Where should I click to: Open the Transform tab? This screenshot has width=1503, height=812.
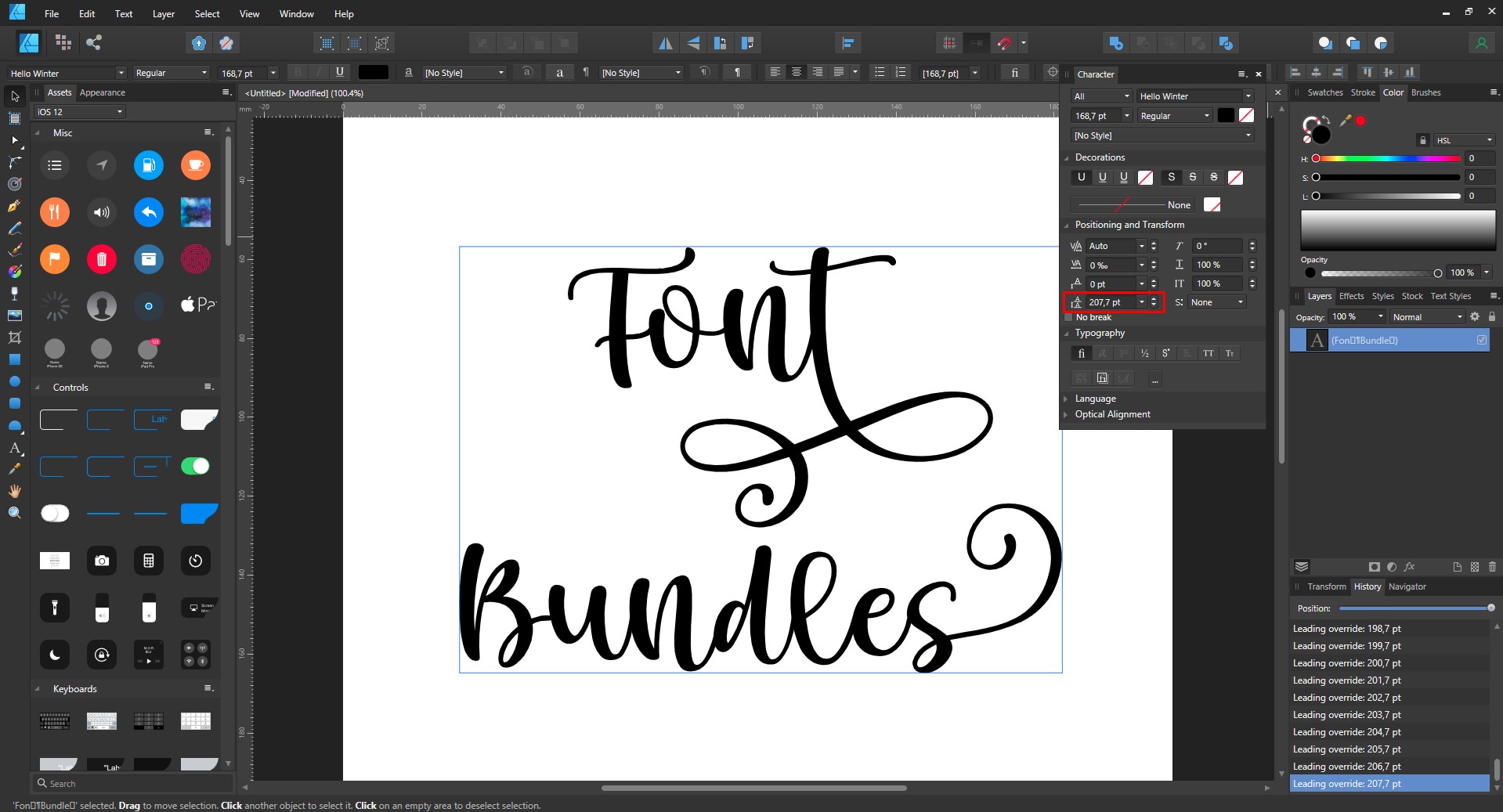click(1327, 586)
